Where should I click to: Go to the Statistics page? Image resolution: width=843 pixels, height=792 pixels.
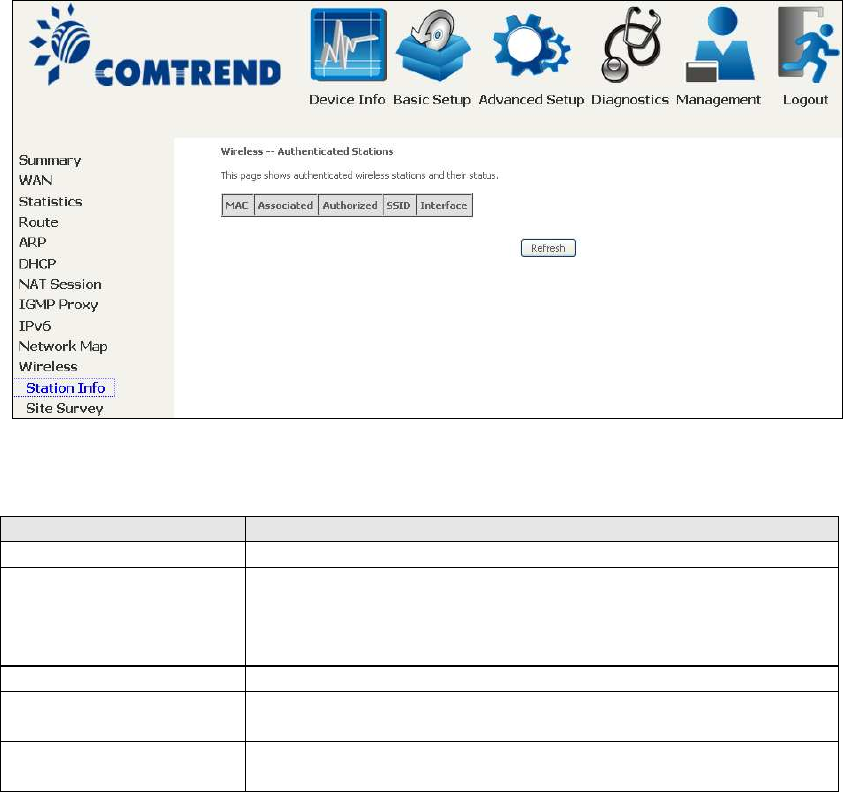(x=51, y=201)
